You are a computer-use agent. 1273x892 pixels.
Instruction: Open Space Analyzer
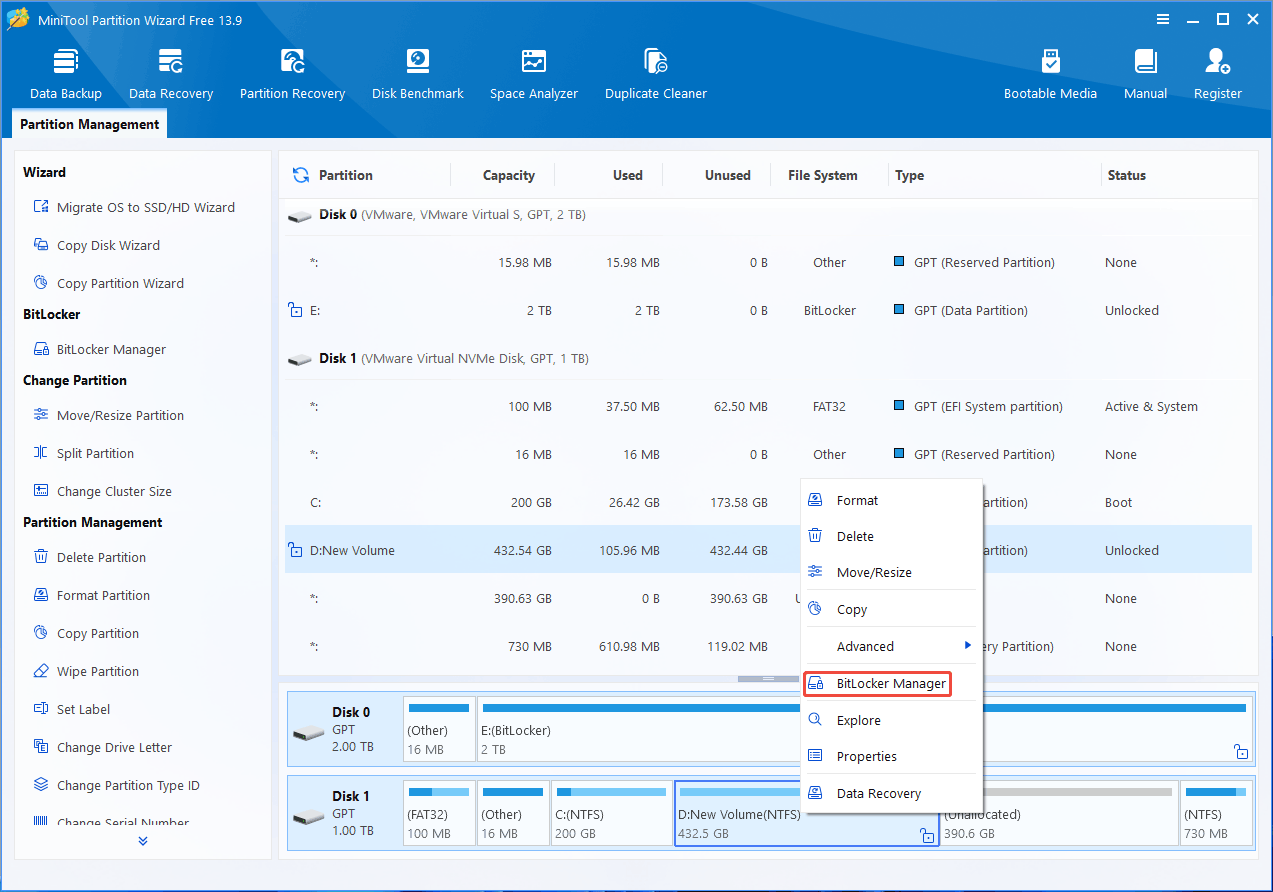pos(534,73)
